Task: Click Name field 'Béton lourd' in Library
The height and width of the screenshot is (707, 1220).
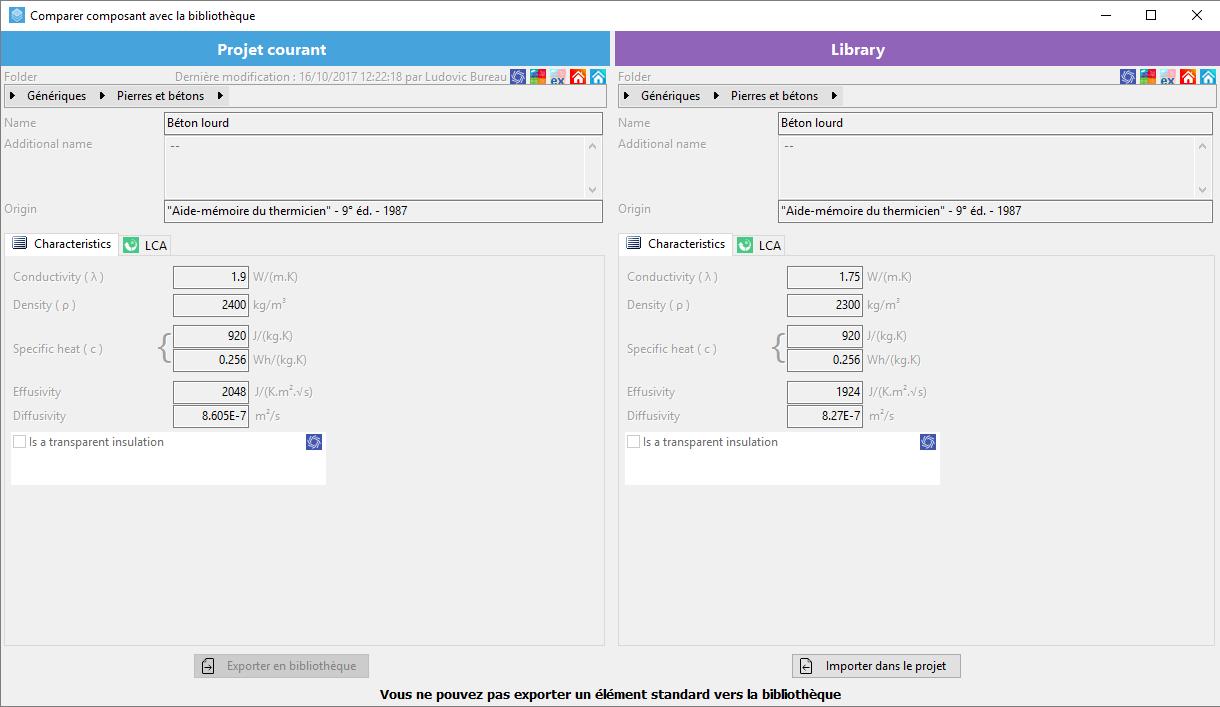Action: click(x=996, y=123)
